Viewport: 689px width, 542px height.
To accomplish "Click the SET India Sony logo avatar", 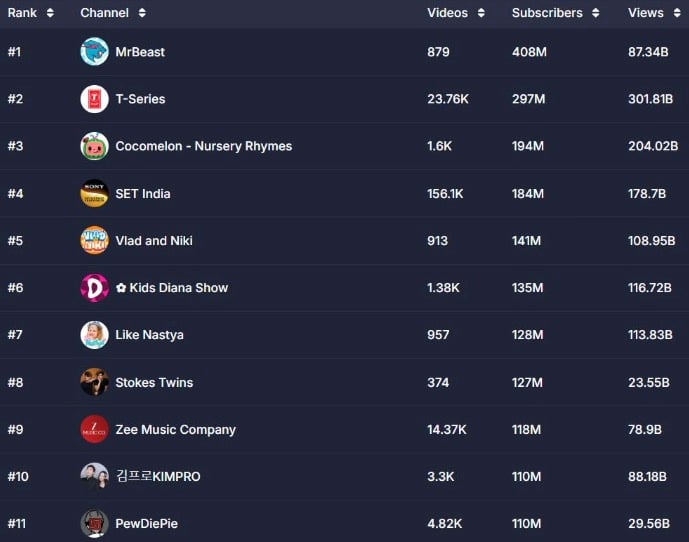I will point(94,193).
